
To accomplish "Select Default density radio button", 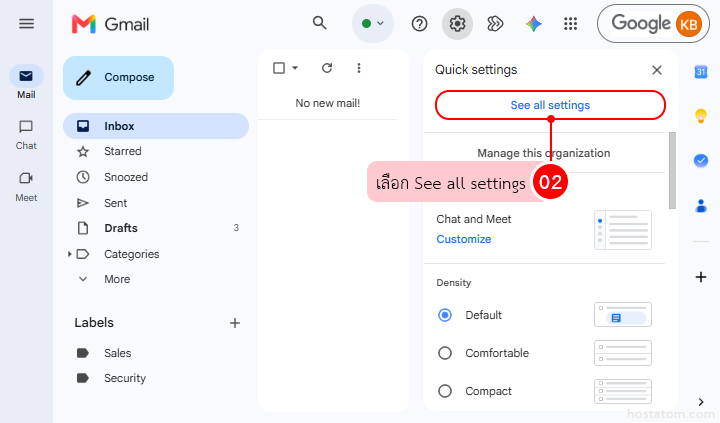I will click(444, 315).
